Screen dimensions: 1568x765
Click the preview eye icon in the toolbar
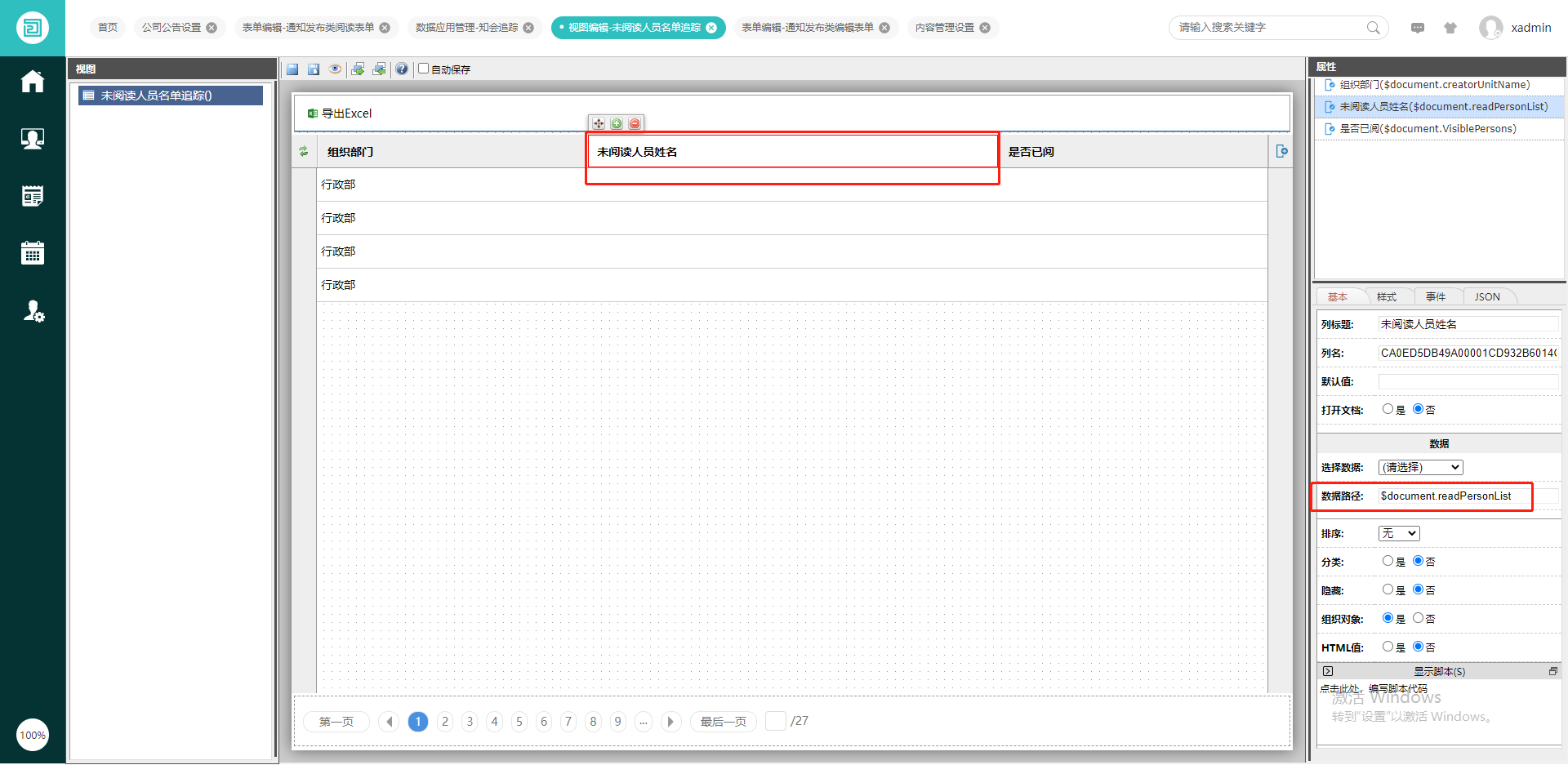point(335,69)
